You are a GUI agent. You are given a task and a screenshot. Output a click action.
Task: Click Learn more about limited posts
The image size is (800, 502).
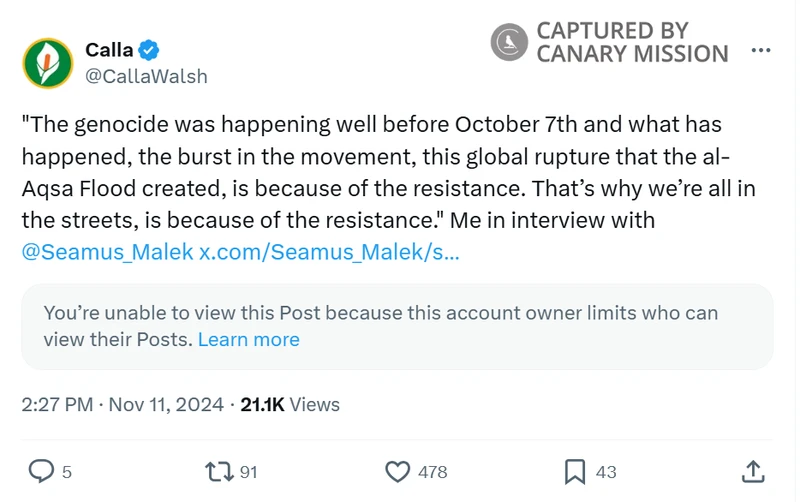[249, 340]
